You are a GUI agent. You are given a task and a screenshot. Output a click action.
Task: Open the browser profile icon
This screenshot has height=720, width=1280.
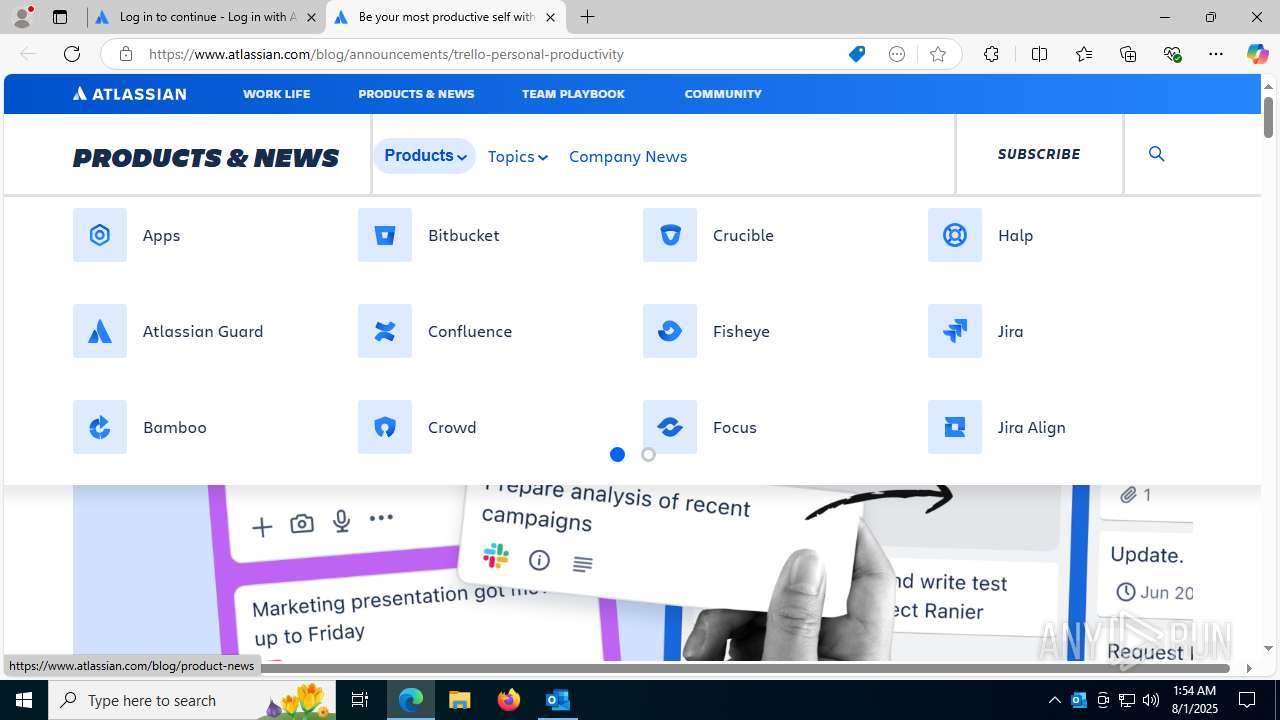(22, 17)
